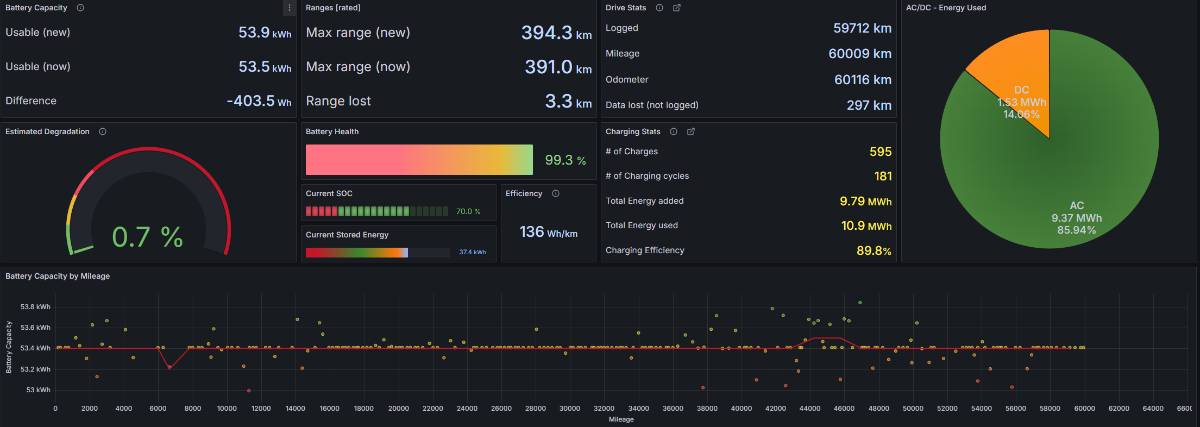Click the Battery Health gradient bar

coord(419,160)
